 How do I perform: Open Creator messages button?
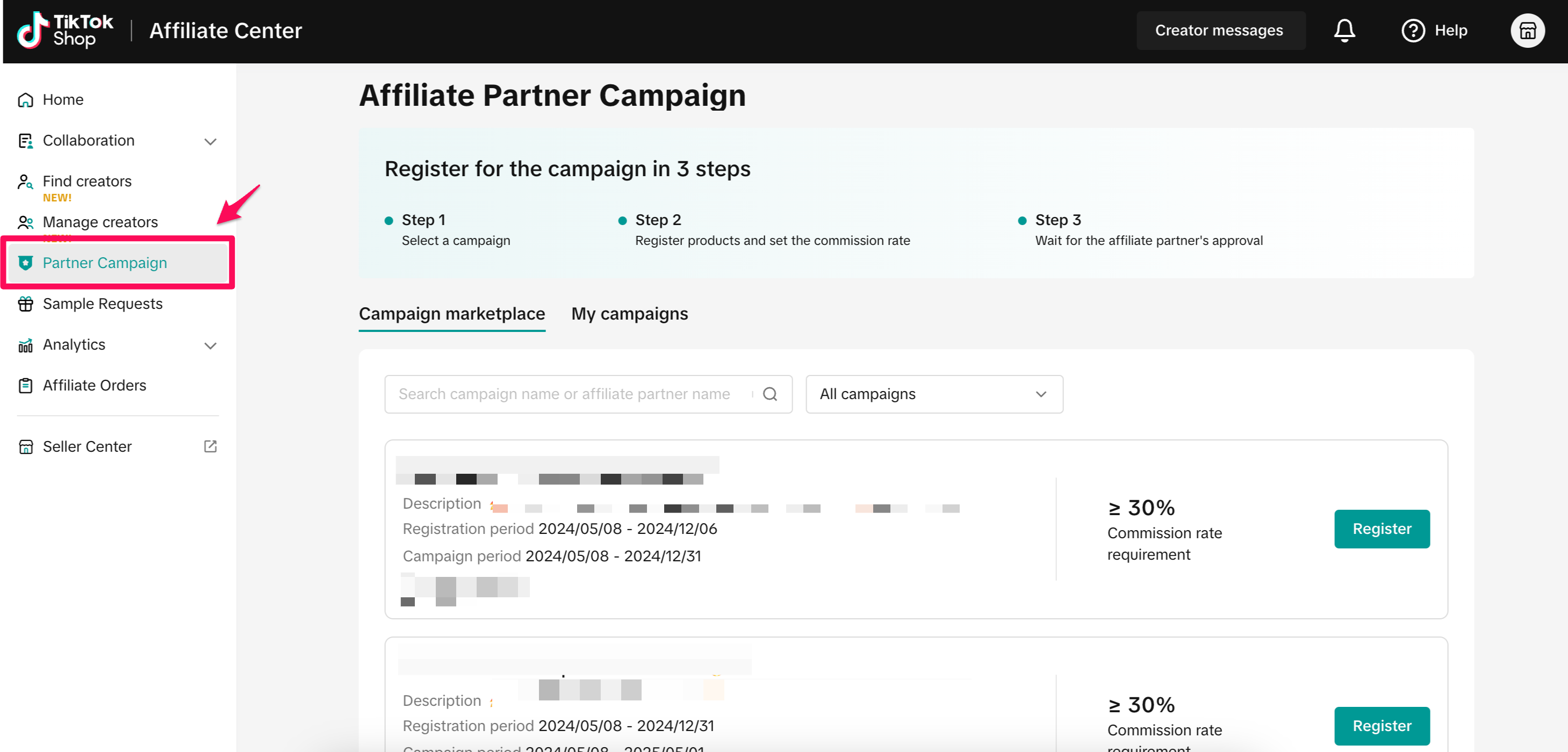pos(1219,31)
